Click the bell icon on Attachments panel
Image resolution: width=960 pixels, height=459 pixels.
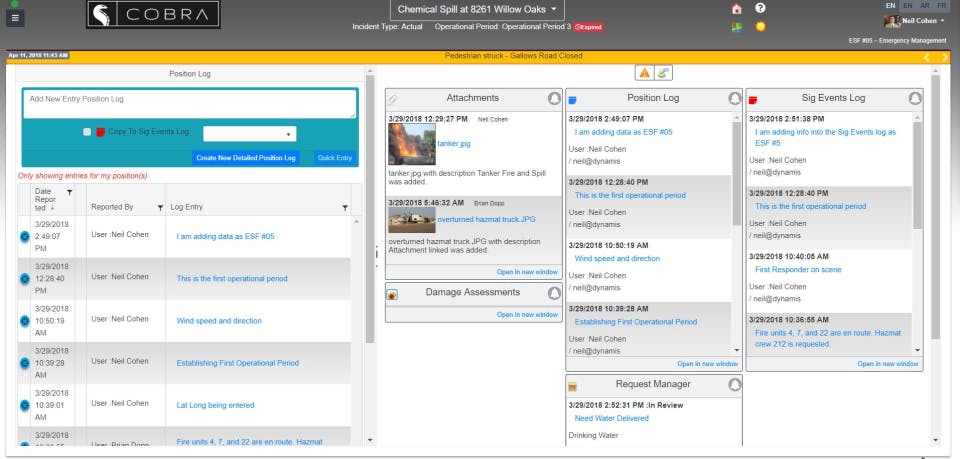point(554,99)
